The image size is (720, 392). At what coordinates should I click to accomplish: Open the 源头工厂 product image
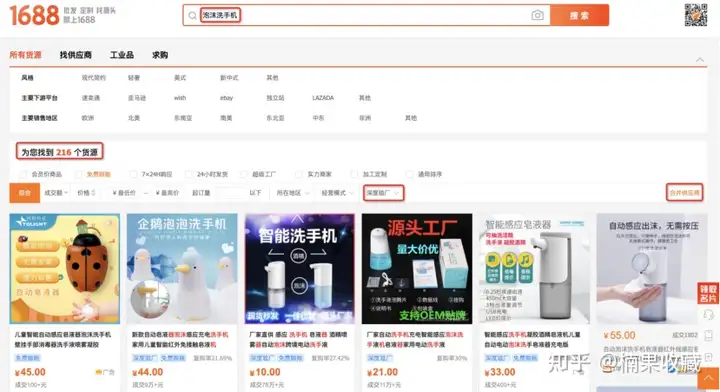click(417, 269)
